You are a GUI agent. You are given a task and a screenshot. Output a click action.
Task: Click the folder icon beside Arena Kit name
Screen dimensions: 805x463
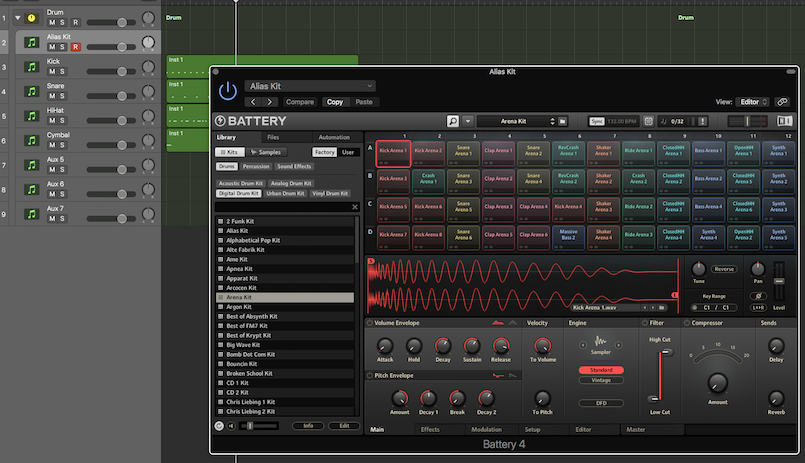tap(563, 121)
